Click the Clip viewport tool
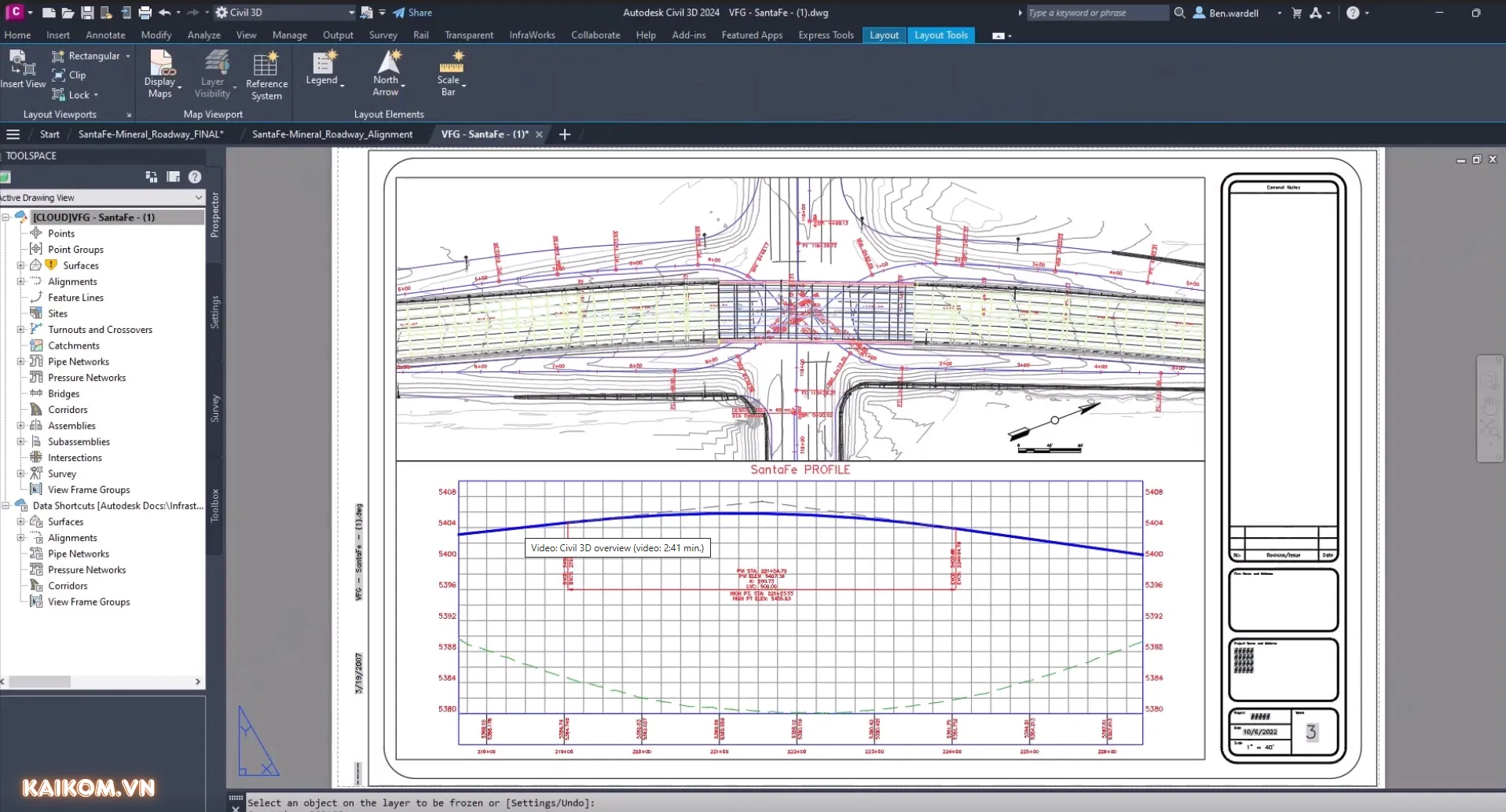 pyautogui.click(x=69, y=75)
